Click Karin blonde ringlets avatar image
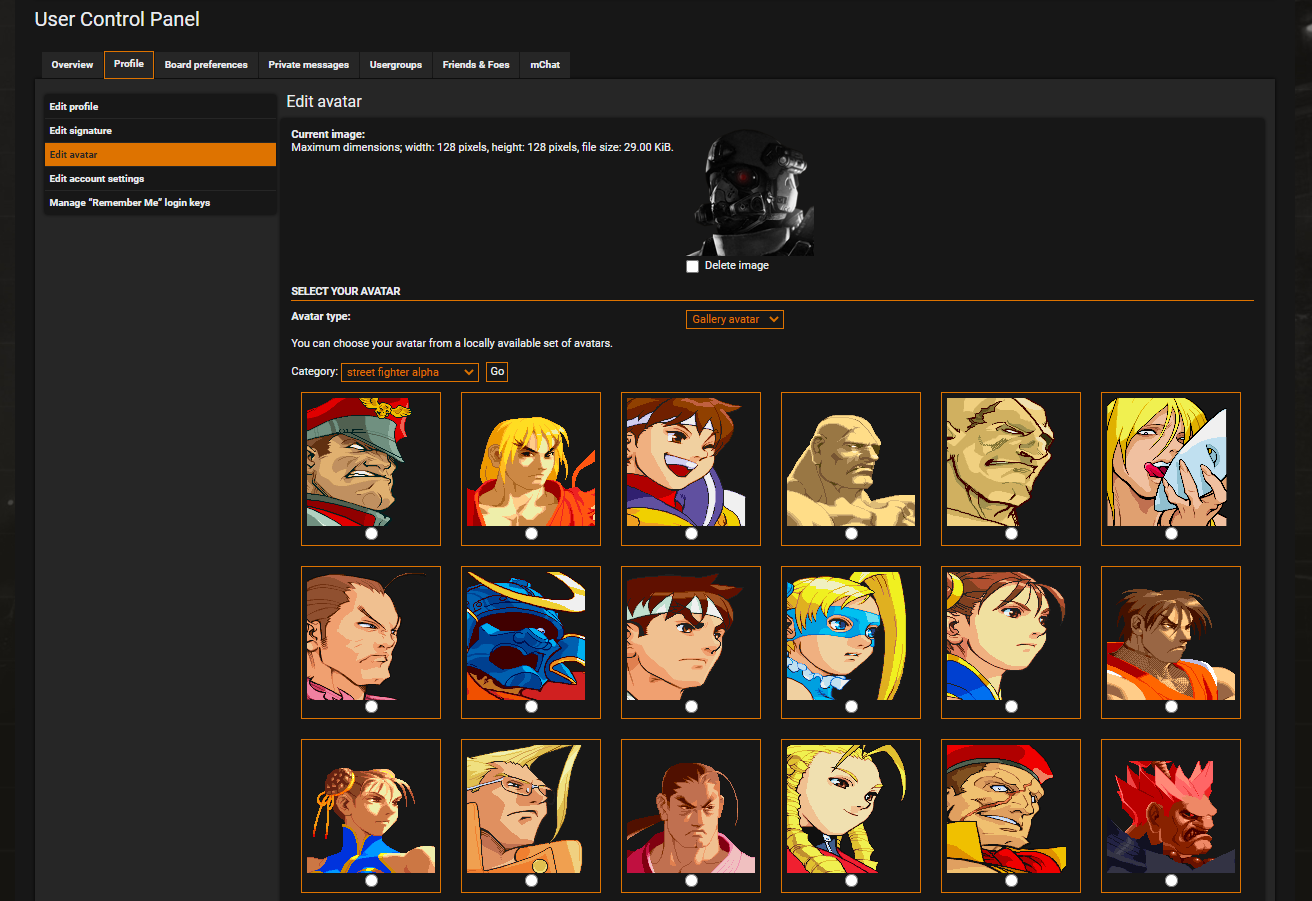 851,809
